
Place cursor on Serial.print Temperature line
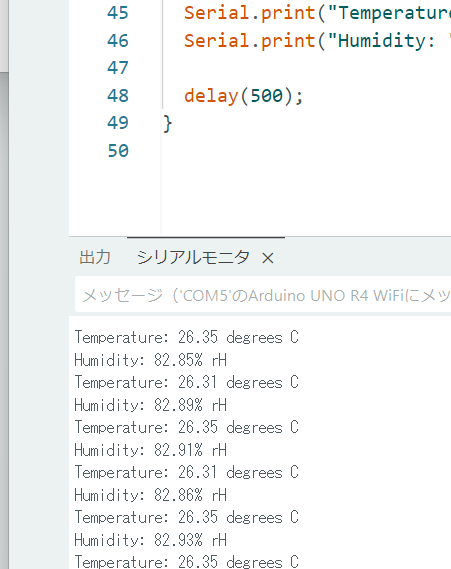click(317, 13)
